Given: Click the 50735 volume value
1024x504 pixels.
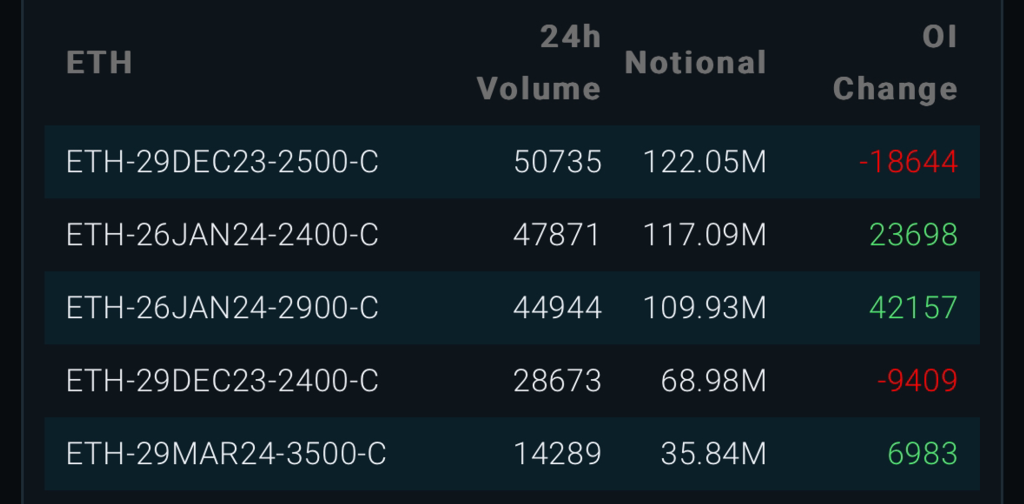Looking at the screenshot, I should [x=557, y=162].
